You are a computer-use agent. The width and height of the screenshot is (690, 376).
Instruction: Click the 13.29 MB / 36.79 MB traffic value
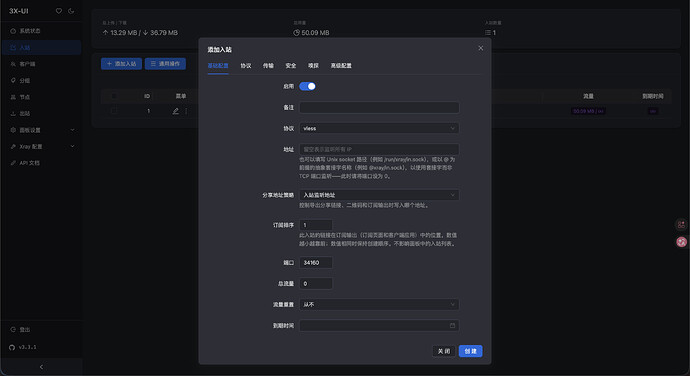pyautogui.click(x=140, y=33)
